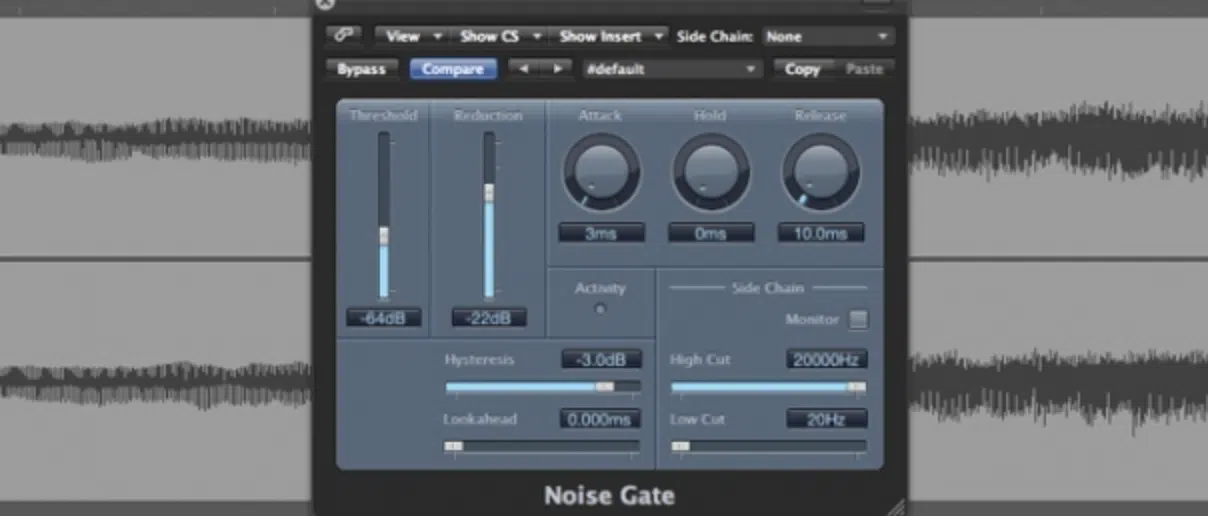Click the Hysteresis slider handle
Viewport: 1208px width, 516px height.
(605, 386)
